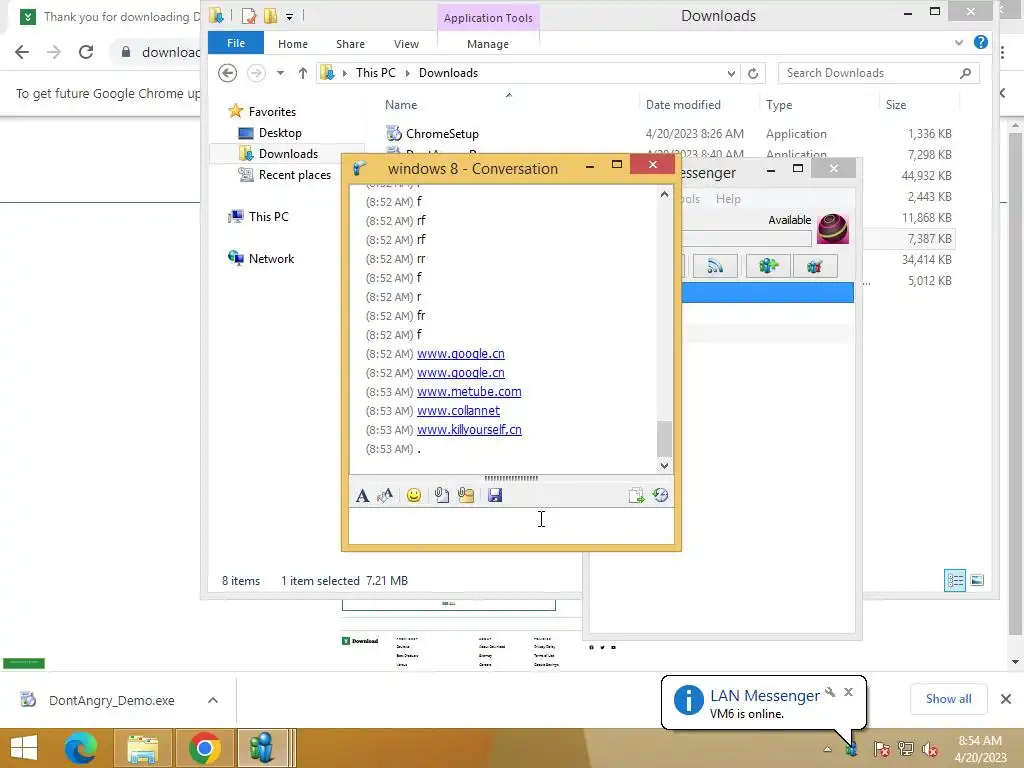1024x768 pixels.
Task: Open the www.metube.com link
Action: [469, 392]
